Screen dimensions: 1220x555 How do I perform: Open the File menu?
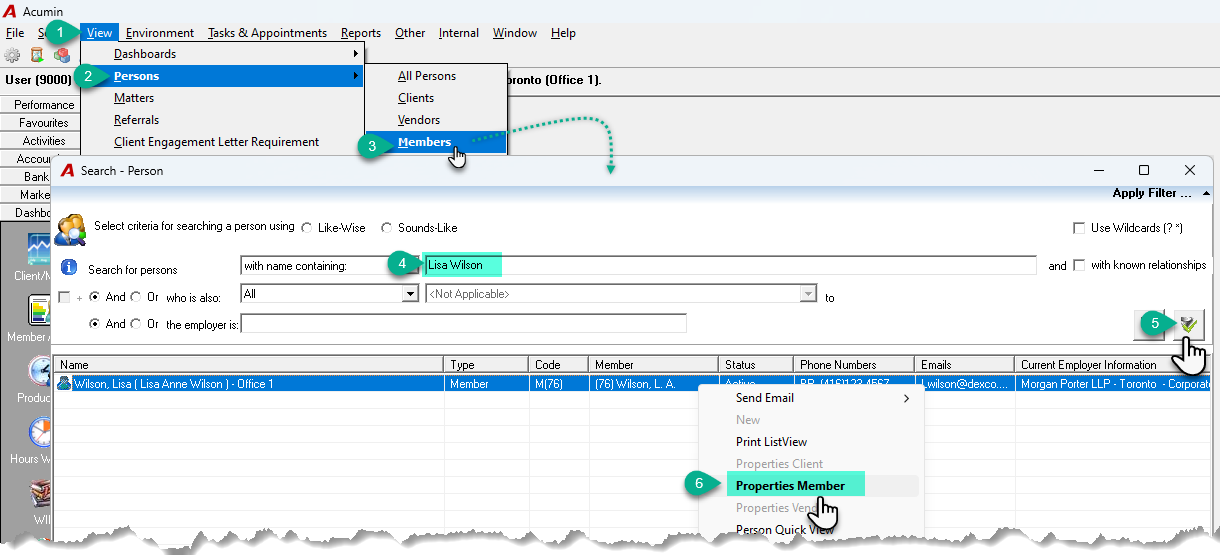tap(15, 33)
